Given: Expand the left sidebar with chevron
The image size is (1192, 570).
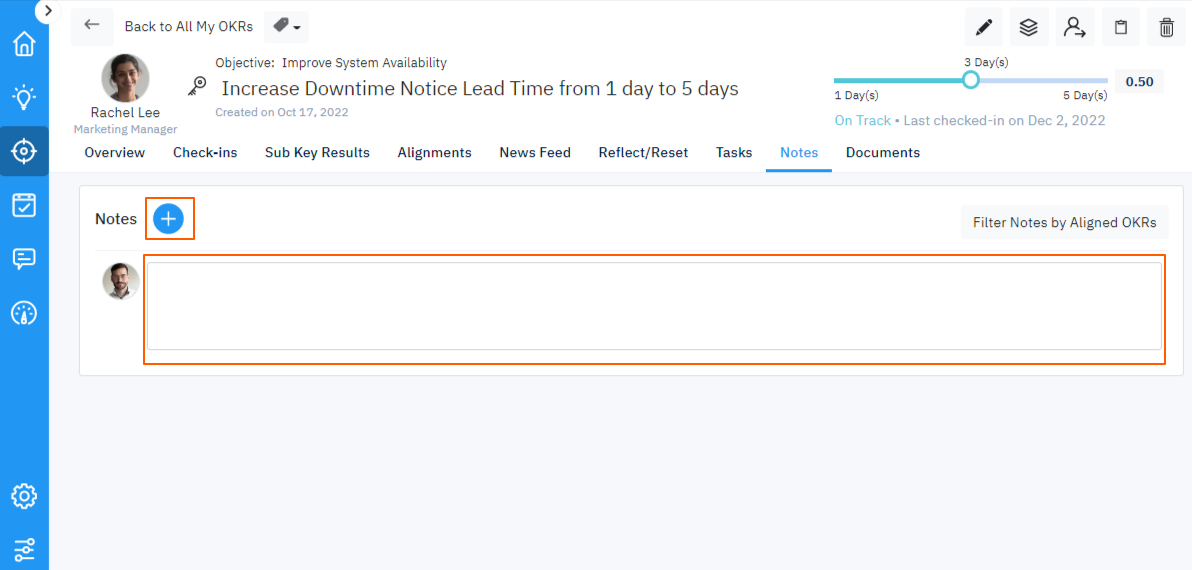Looking at the screenshot, I should [47, 10].
